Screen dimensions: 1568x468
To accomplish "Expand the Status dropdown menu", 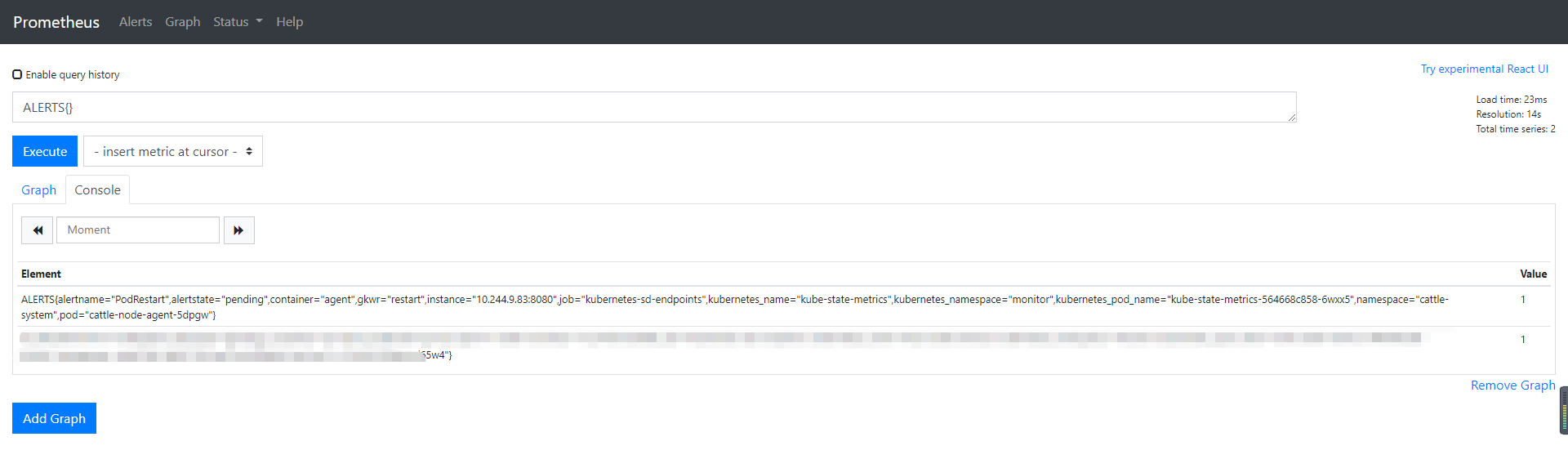I will (x=238, y=22).
